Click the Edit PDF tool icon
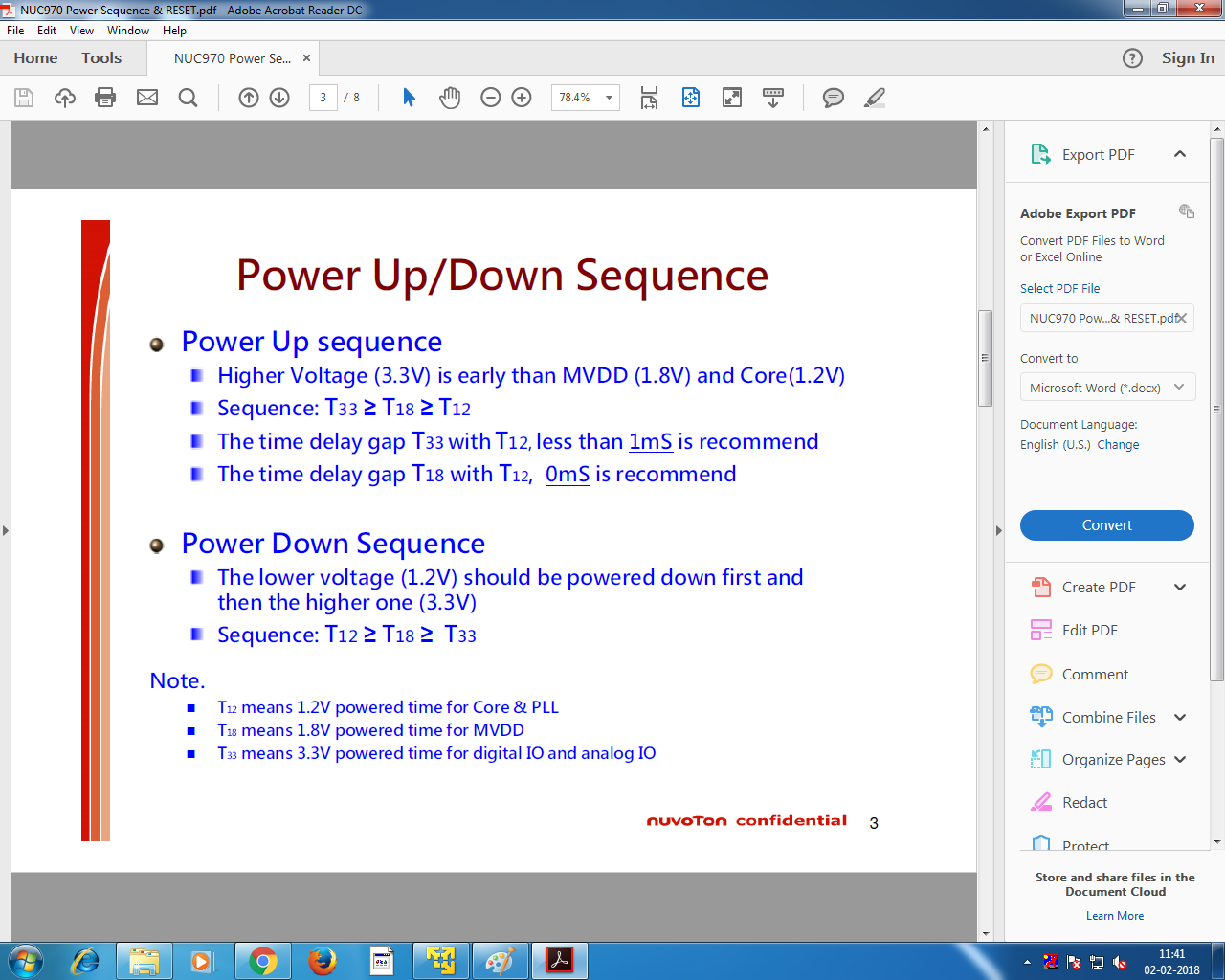Screen dimensions: 1225x980 [1040, 630]
